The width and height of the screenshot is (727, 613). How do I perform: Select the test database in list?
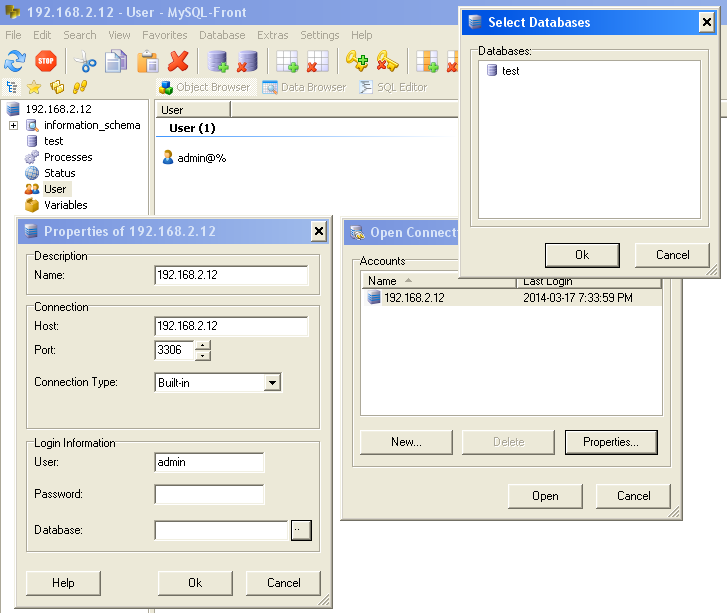[x=510, y=71]
